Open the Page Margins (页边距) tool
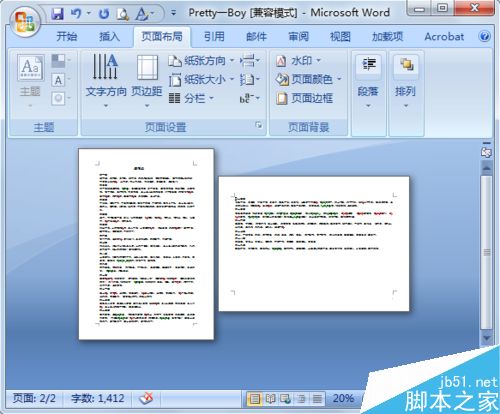Viewport: 500px width, 414px height. [x=147, y=81]
